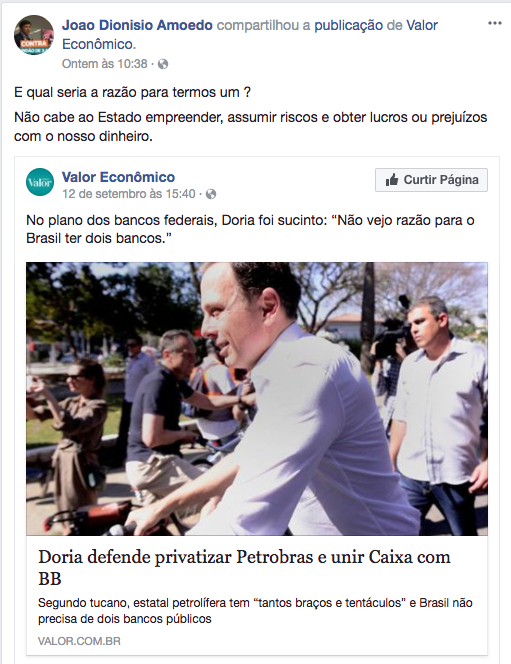Click the Curtir Página button
Image resolution: width=511 pixels, height=664 pixels.
click(431, 180)
